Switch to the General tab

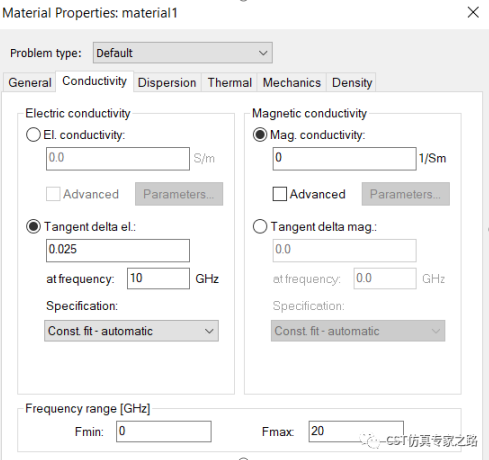click(30, 82)
